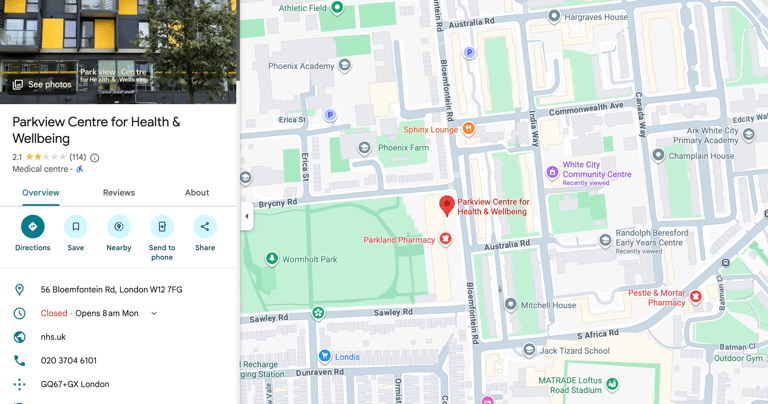The height and width of the screenshot is (404, 768).
Task: View photos with See photos button
Action: pyautogui.click(x=42, y=84)
